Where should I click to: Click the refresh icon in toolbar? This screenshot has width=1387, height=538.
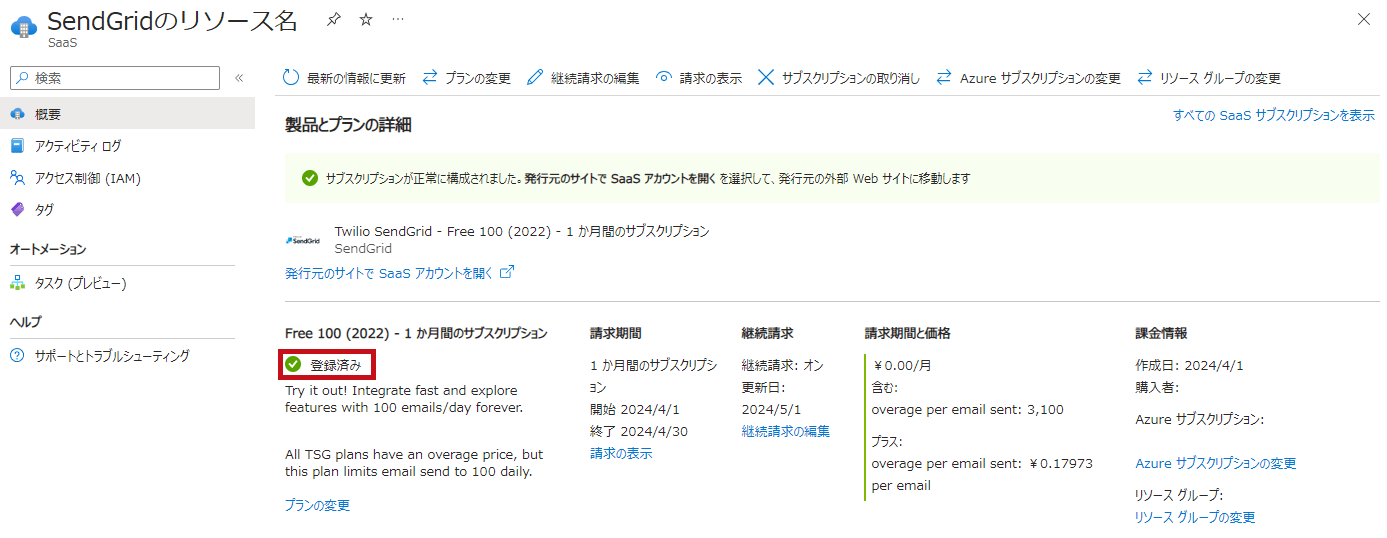(291, 78)
